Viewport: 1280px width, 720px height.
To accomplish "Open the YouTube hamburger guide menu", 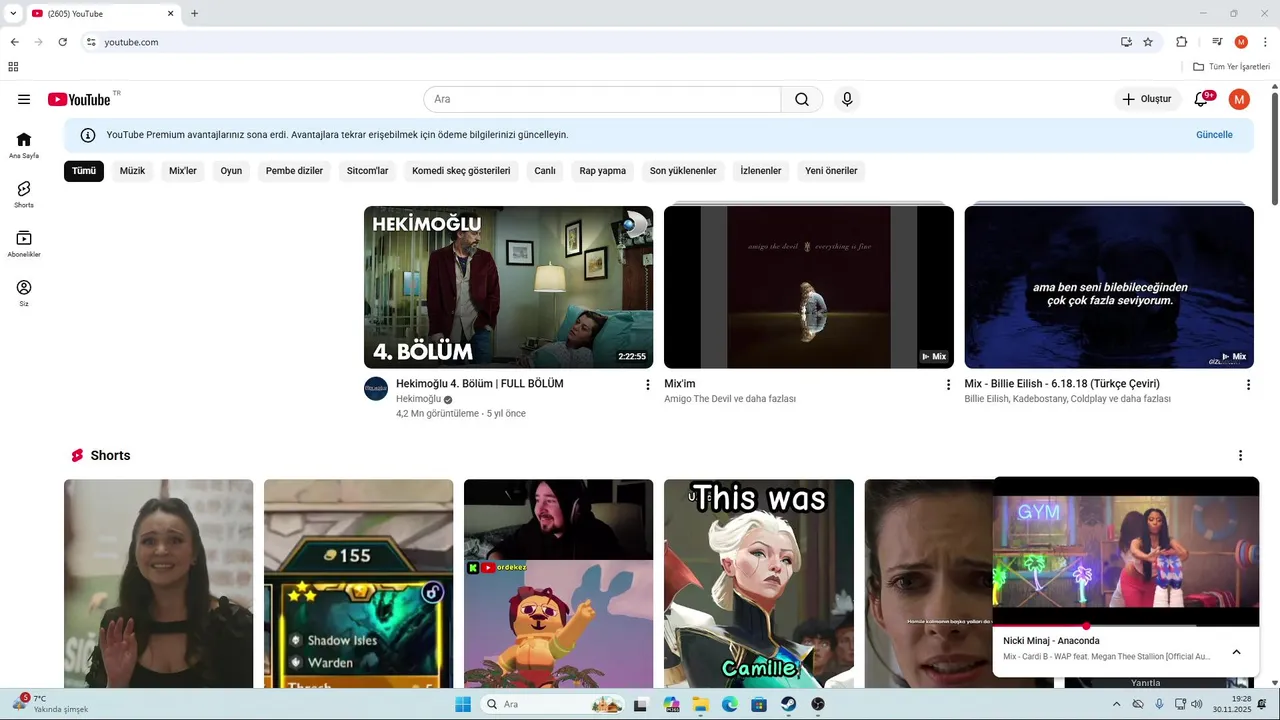I will [24, 99].
